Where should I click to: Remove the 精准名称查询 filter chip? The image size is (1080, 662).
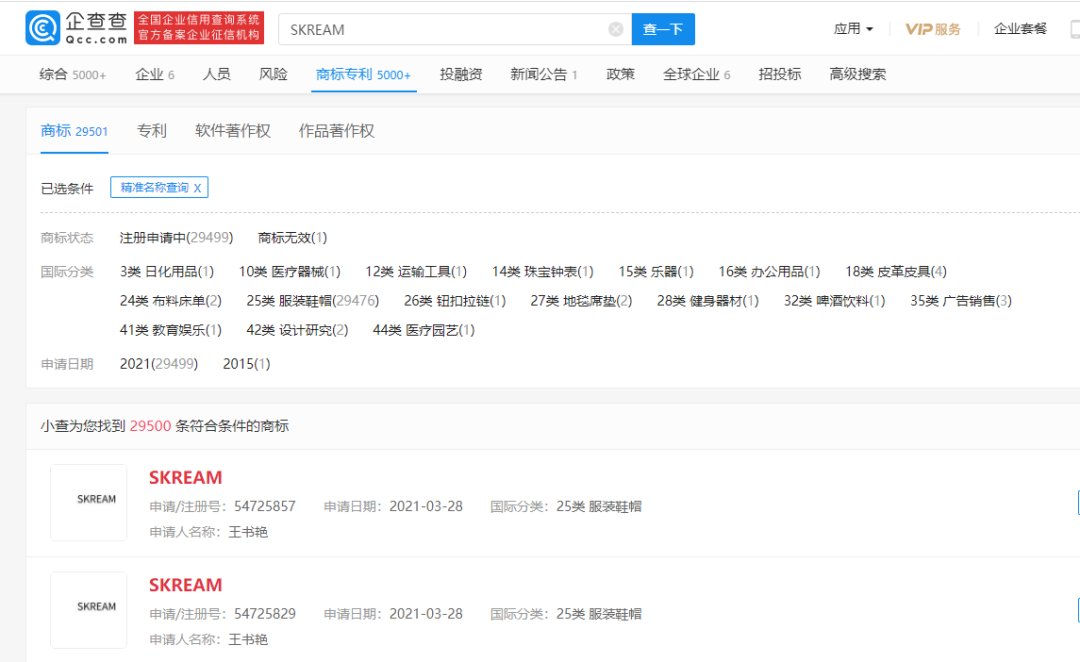[198, 187]
